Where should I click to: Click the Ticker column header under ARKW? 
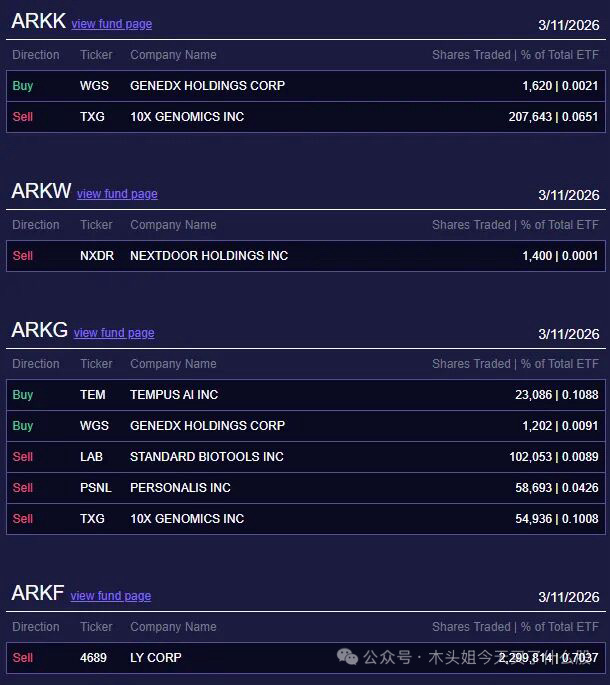[96, 225]
